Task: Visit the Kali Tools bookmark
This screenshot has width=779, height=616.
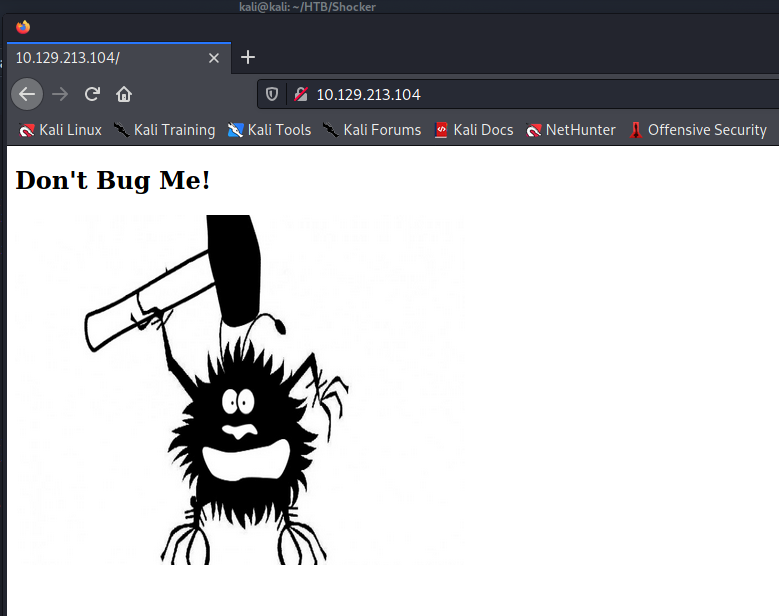Action: coord(269,130)
